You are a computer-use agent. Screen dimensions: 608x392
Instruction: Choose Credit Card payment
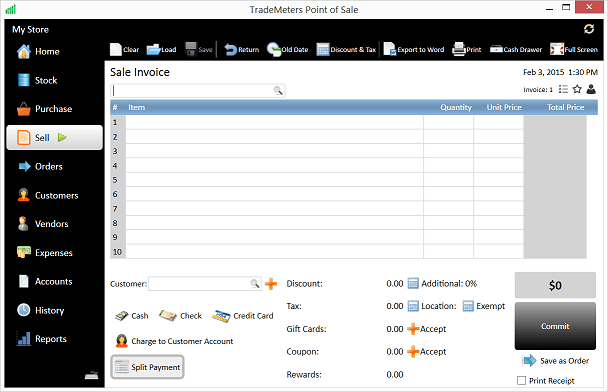[x=243, y=316]
